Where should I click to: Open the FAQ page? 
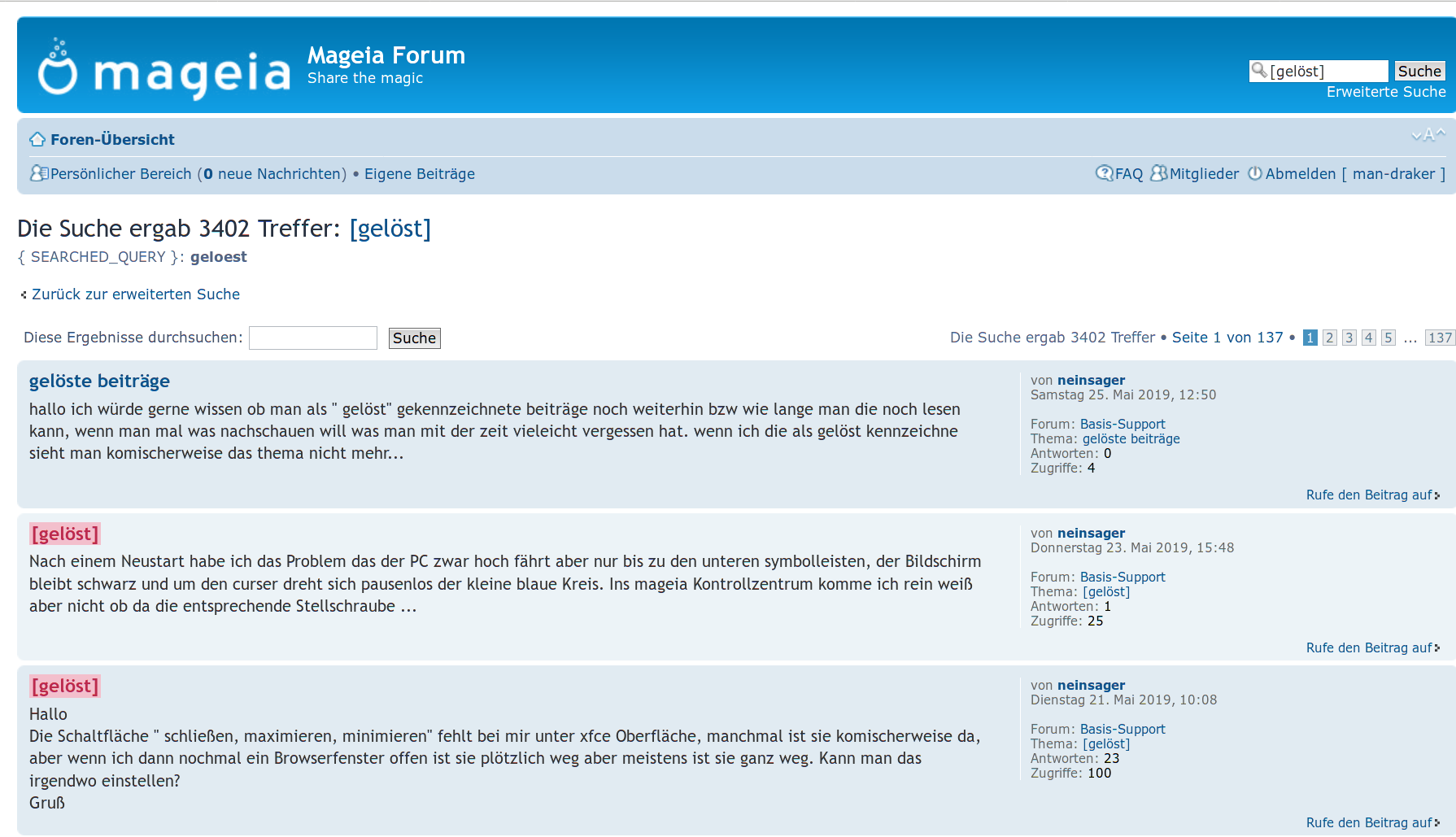click(1129, 174)
